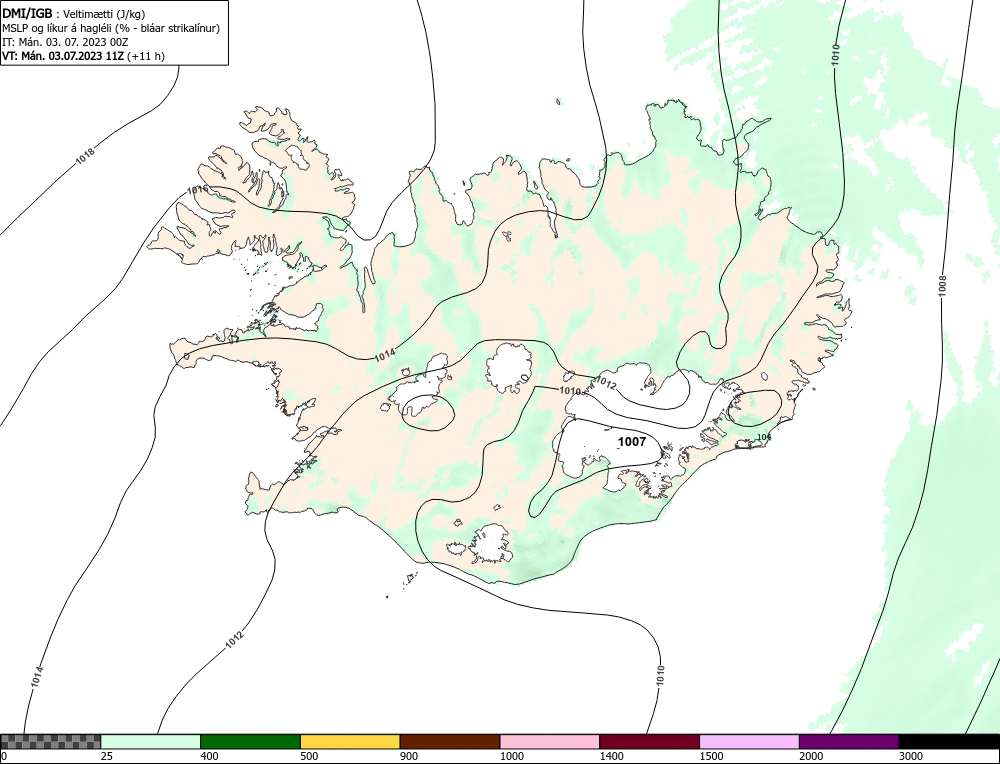Viewport: 1000px width, 764px height.
Task: Click the '1012' isobar label south of Iceland
Action: (235, 640)
